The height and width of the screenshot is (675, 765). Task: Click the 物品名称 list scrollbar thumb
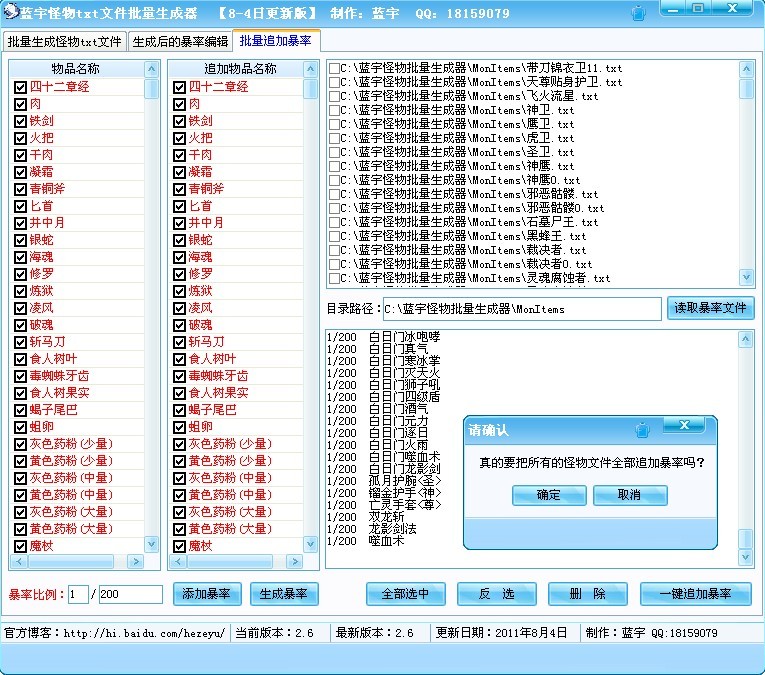click(152, 89)
